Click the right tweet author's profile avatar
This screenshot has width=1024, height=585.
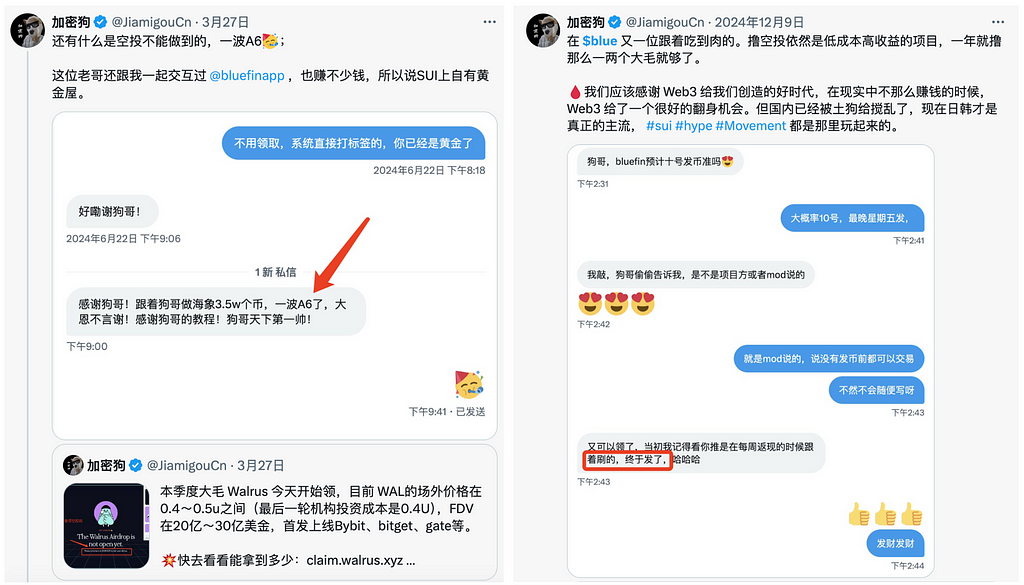click(x=543, y=30)
